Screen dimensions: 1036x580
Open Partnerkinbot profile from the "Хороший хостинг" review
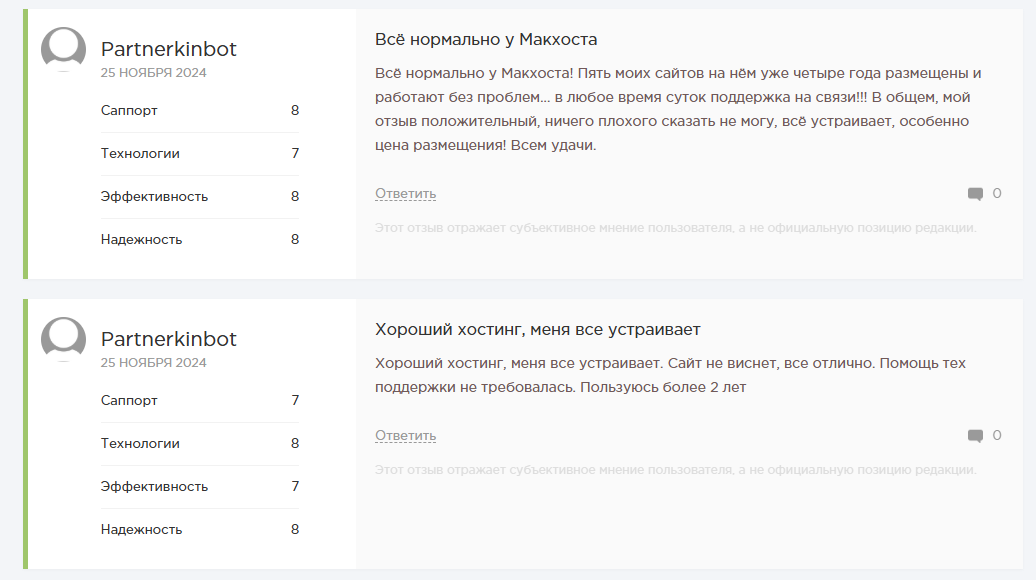click(169, 339)
